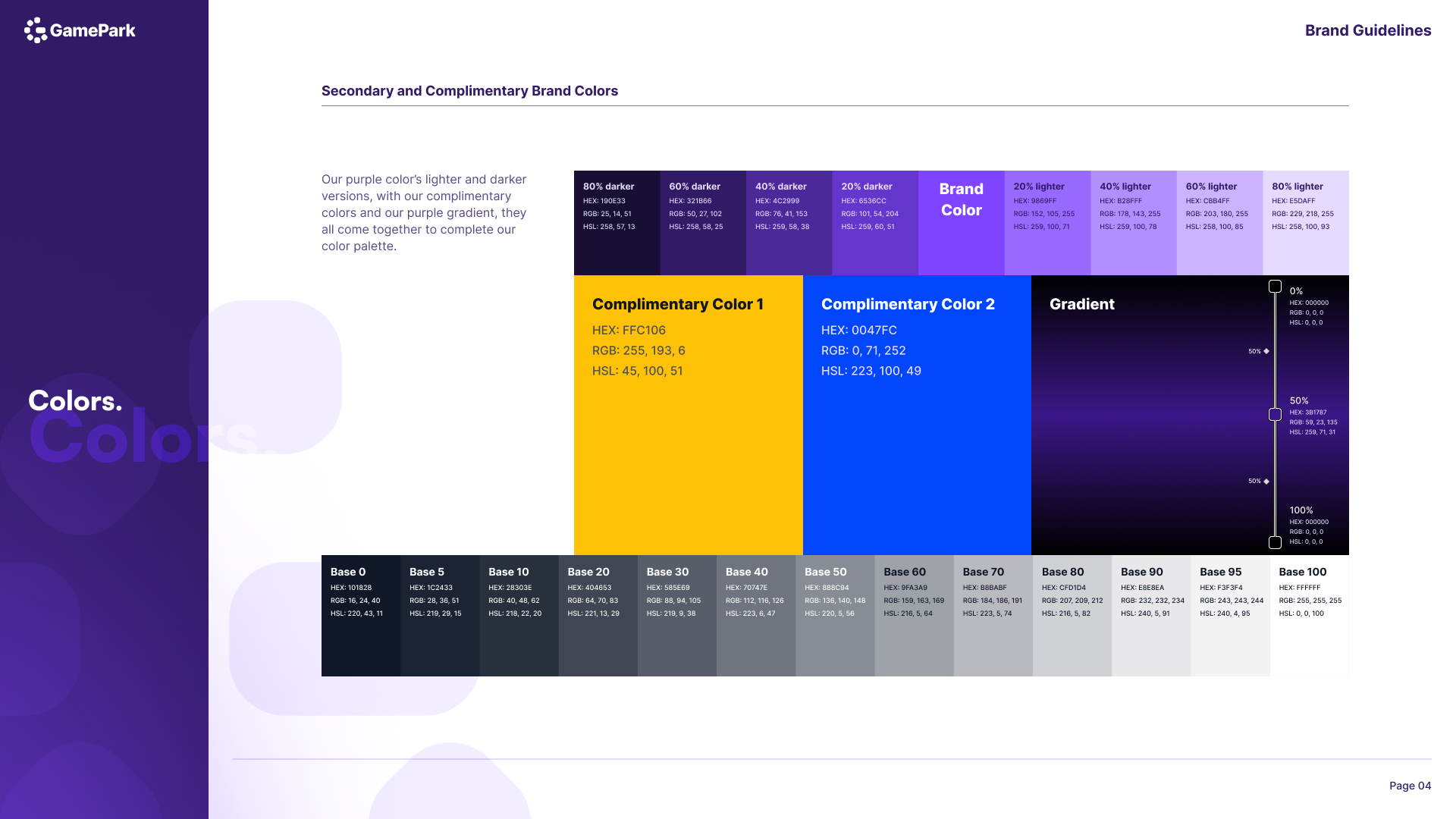Click the Base 70 gray swatch
This screenshot has height=819, width=1456.
point(993,616)
